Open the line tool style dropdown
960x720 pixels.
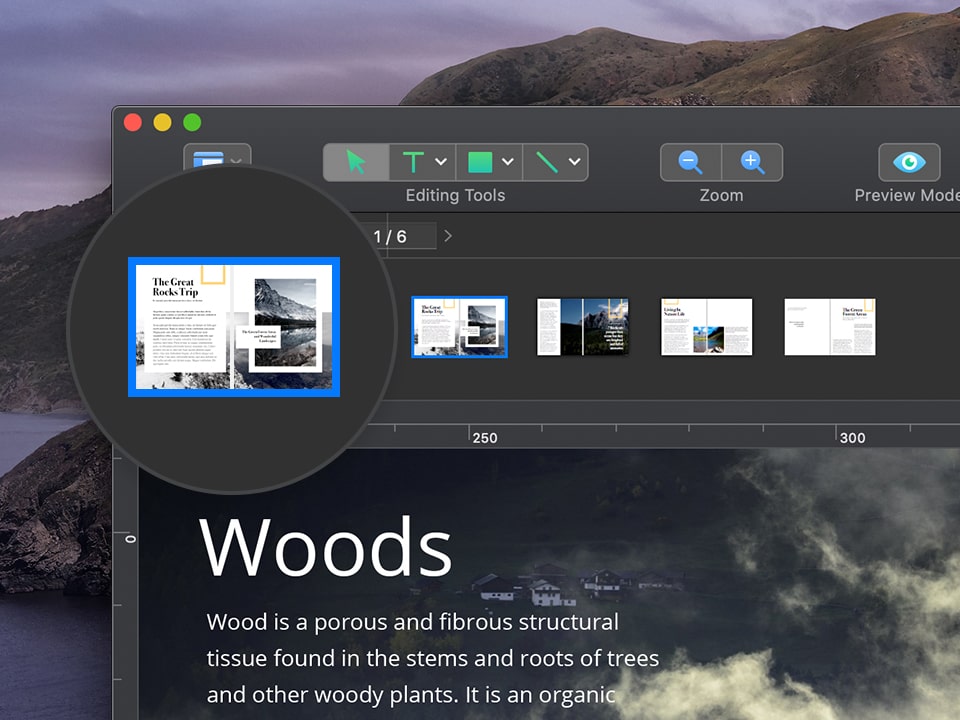[574, 162]
